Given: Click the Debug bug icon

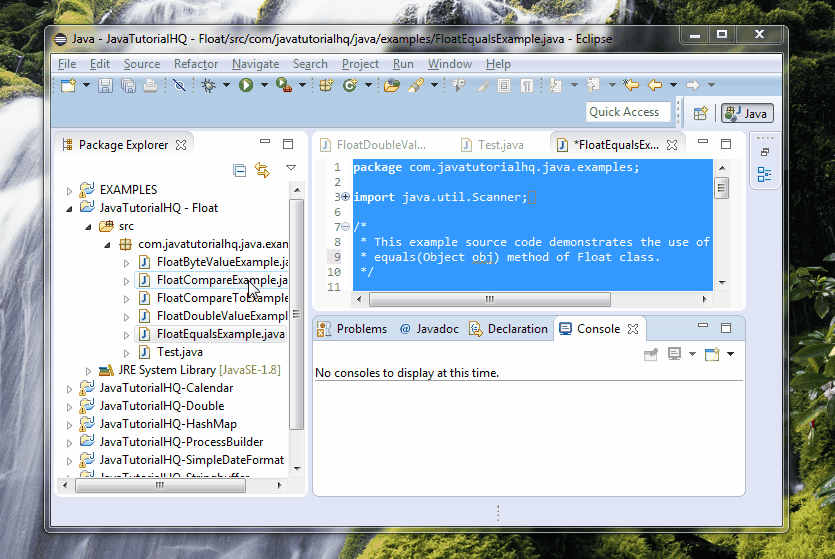Looking at the screenshot, I should pos(209,85).
